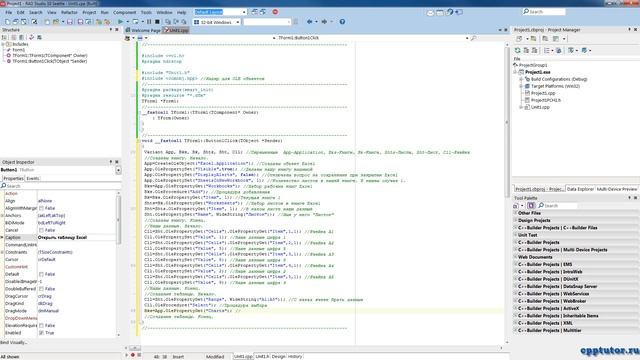Image resolution: width=640 pixels, height=360 pixels.
Task: Switch to the Data Explorer tab
Action: point(580,189)
